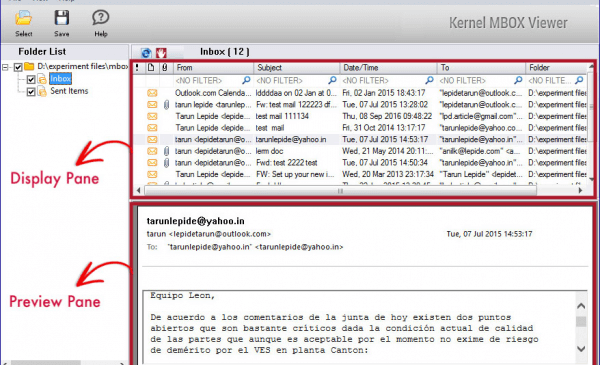
Task: Click the blue refresh icon beside Inbox
Action: [x=146, y=53]
